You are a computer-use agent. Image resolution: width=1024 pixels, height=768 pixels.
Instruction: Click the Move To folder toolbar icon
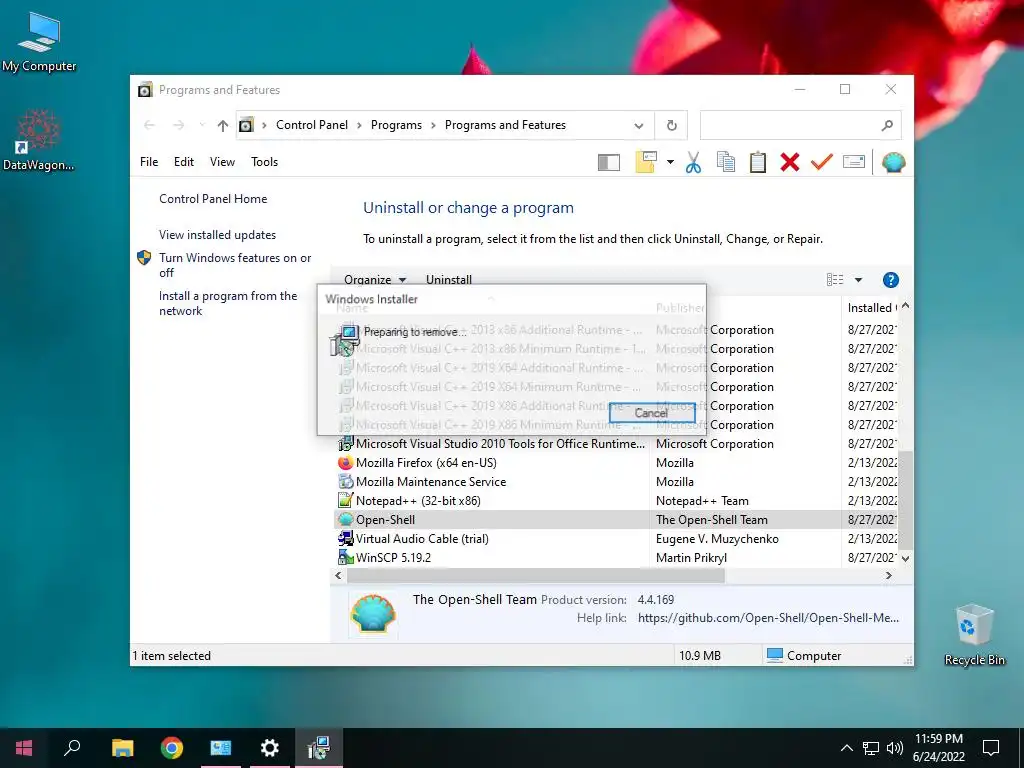646,162
